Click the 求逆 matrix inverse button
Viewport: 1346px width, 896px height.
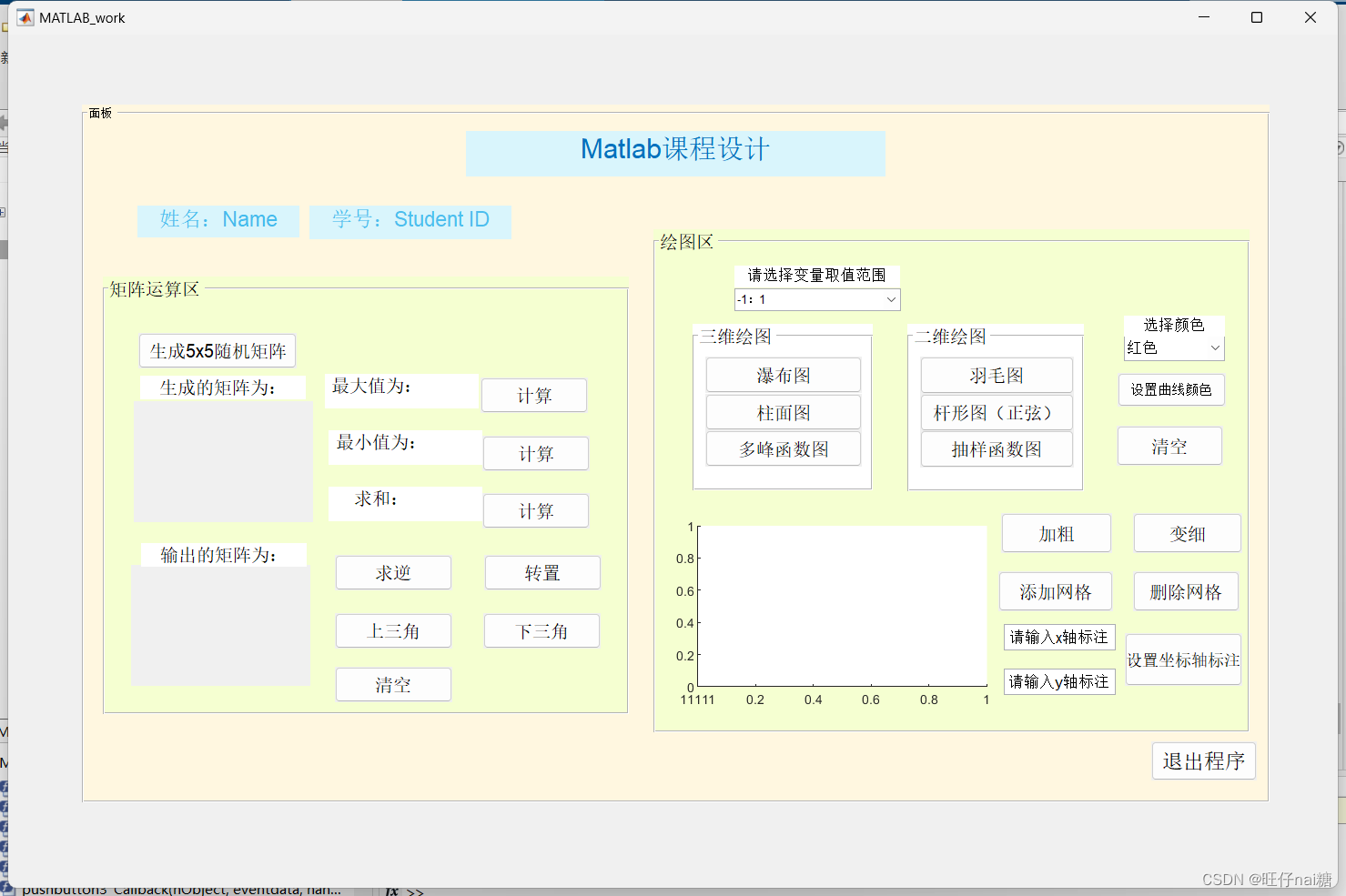pyautogui.click(x=393, y=573)
